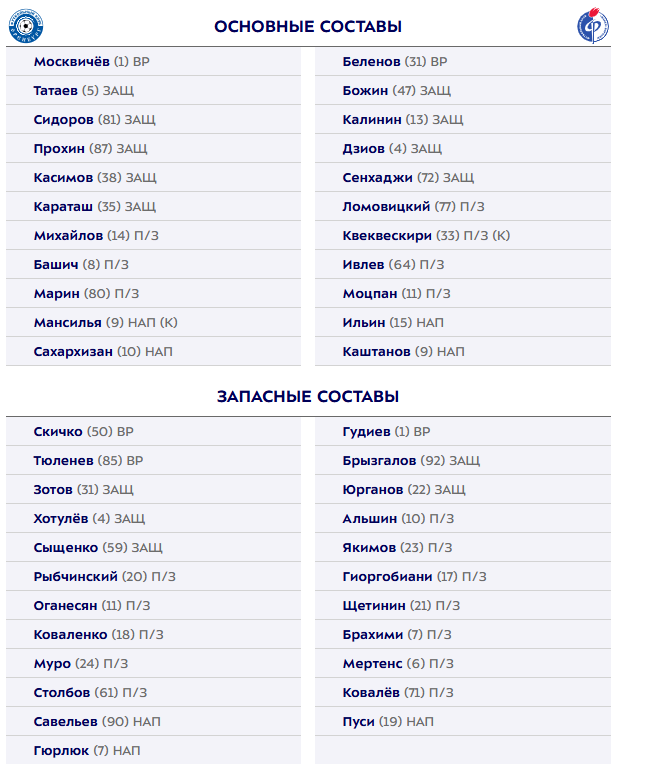Select the ЗАПАСНЫЕ СОСТАВЫ heading

pyautogui.click(x=308, y=396)
